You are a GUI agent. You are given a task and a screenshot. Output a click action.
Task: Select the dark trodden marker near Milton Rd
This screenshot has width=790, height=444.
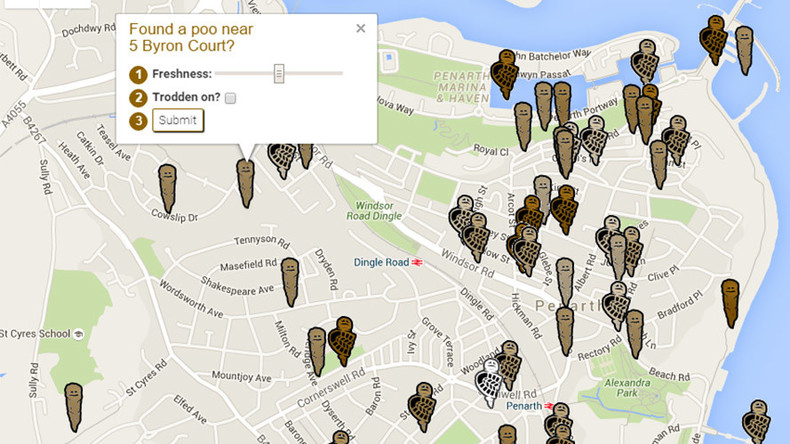click(343, 341)
